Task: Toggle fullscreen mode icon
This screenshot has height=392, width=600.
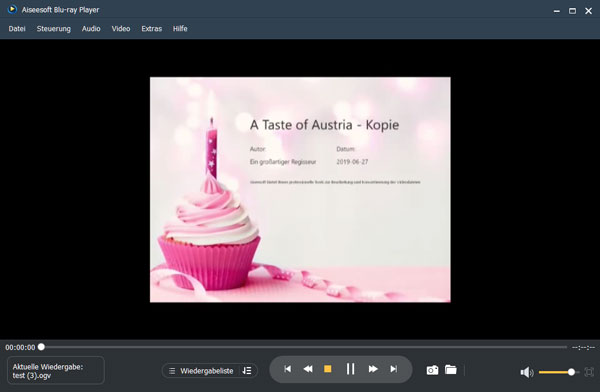Action: coord(589,372)
